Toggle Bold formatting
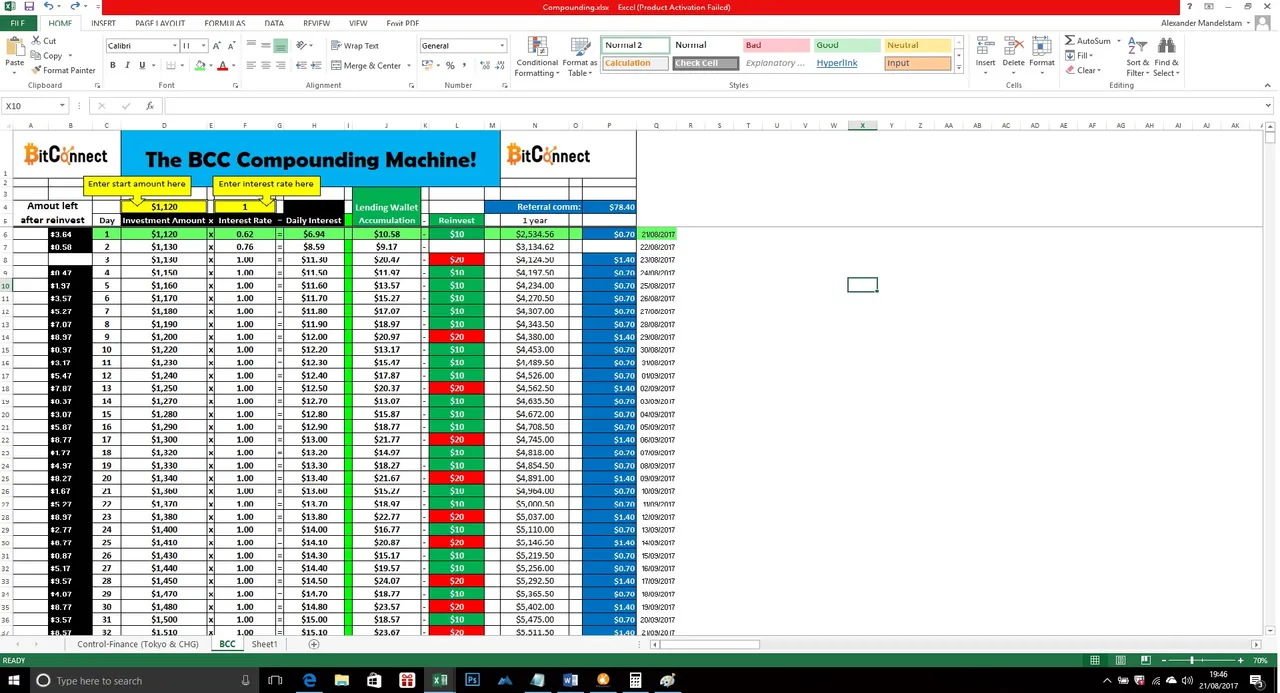This screenshot has height=693, width=1280. tap(112, 66)
